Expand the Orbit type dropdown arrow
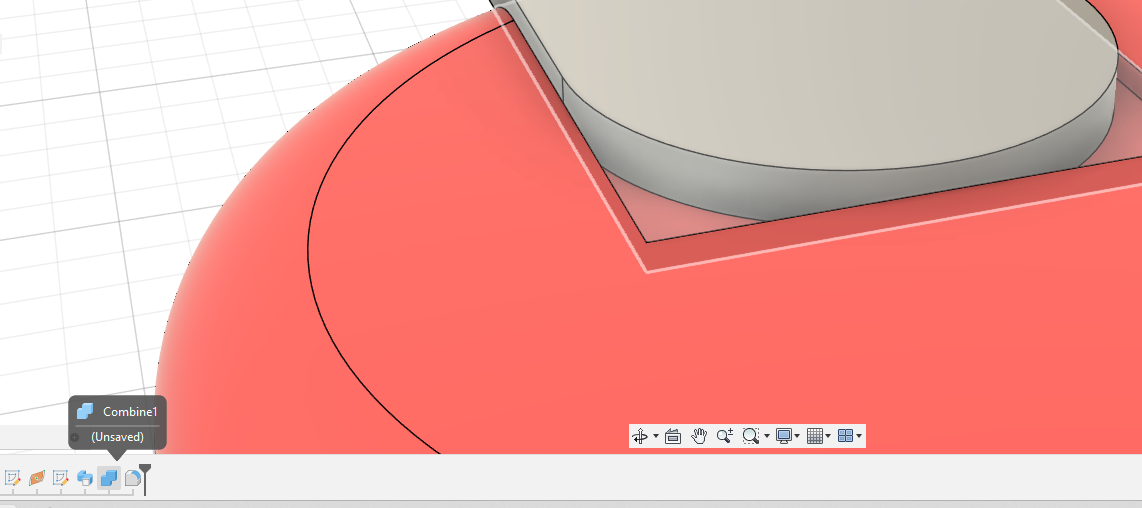The height and width of the screenshot is (508, 1142). [x=656, y=437]
